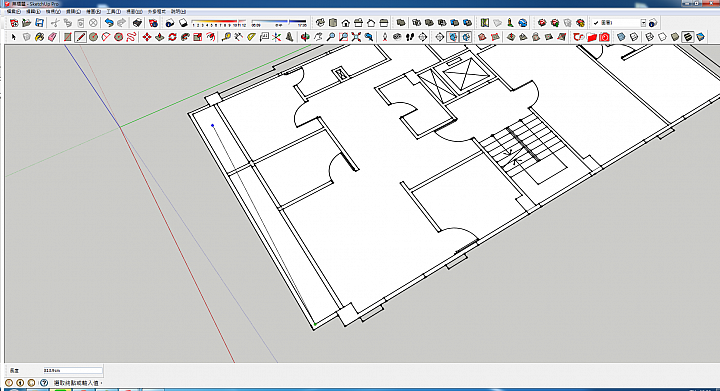Select the Text label tool

pos(264,37)
